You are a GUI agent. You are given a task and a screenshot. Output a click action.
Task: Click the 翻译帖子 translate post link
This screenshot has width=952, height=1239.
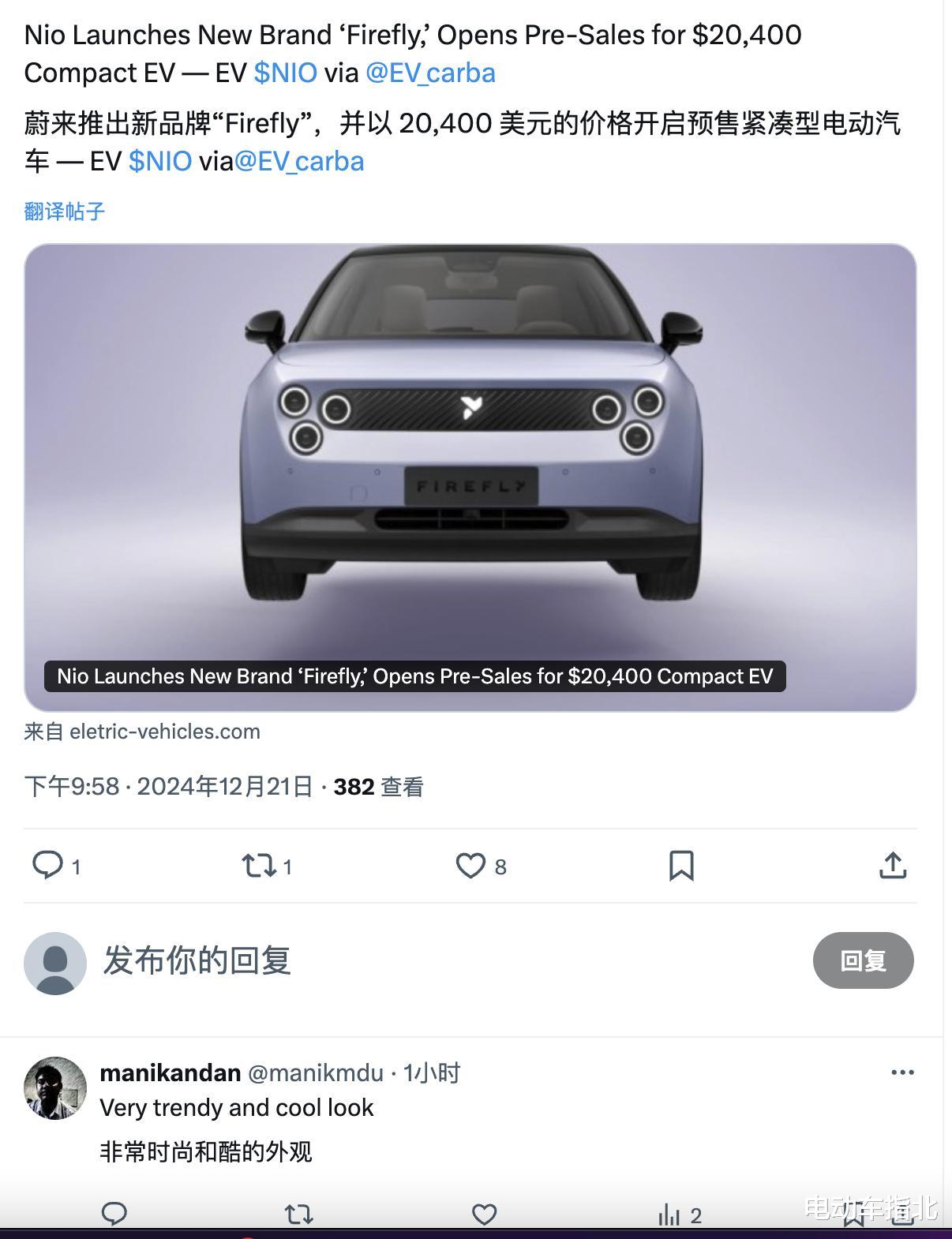pyautogui.click(x=65, y=211)
